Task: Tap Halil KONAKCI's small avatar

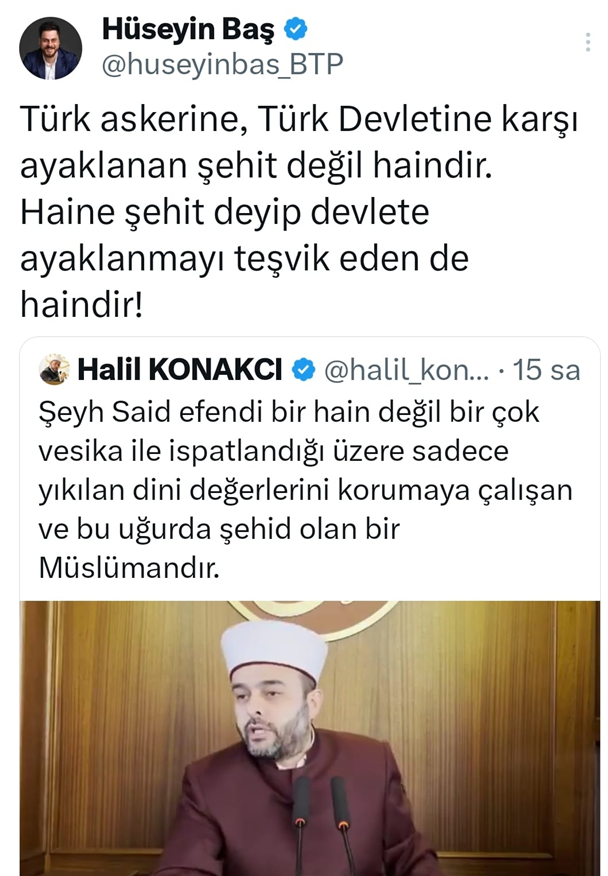Action: click(54, 369)
